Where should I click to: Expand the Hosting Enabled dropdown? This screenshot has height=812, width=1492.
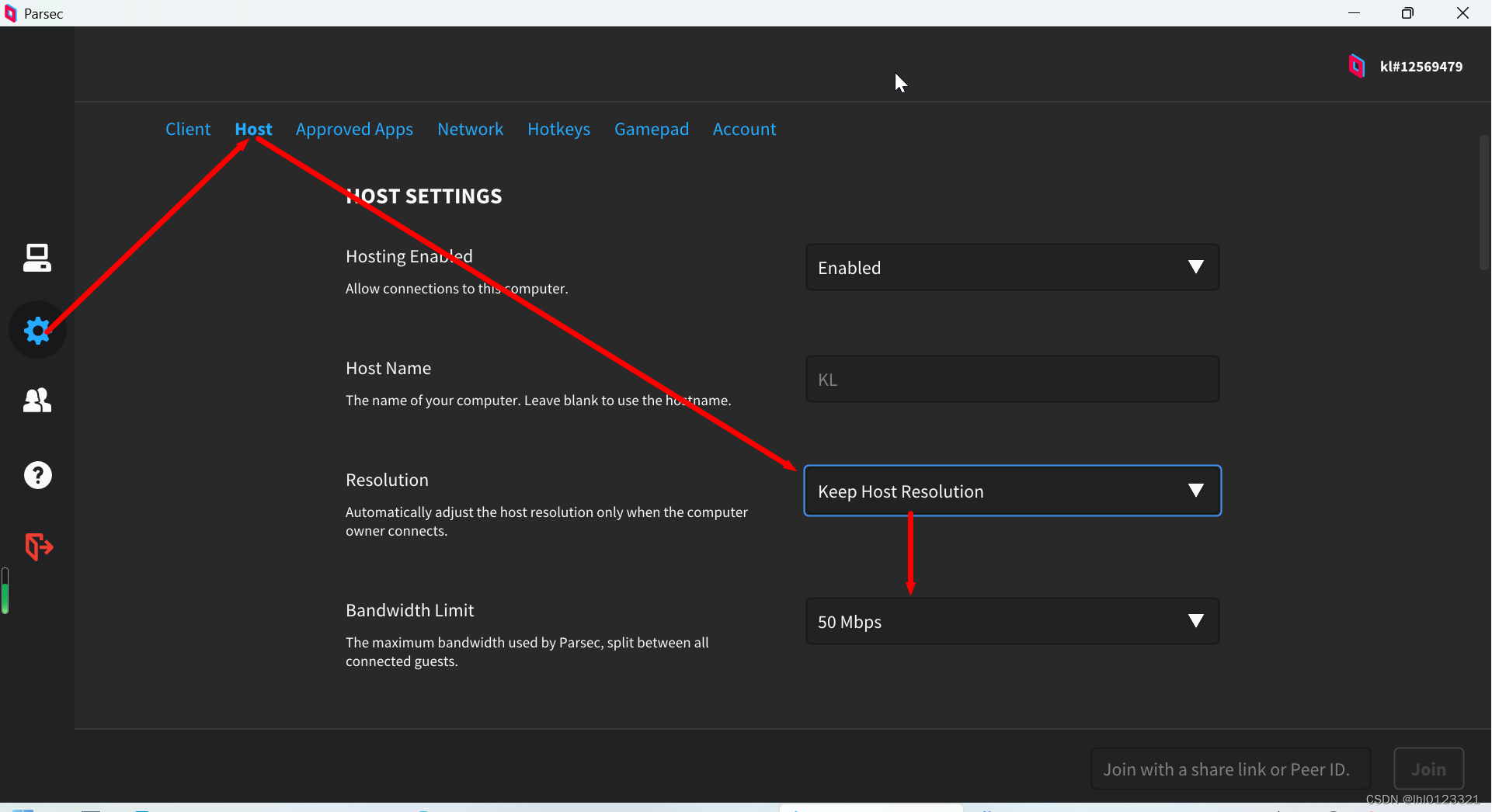[1012, 267]
